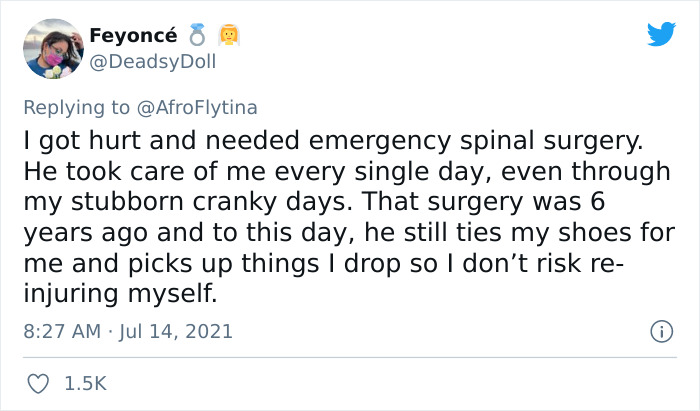Image resolution: width=700 pixels, height=411 pixels.
Task: Open the Feyoncé profile picture
Action: tap(51, 49)
